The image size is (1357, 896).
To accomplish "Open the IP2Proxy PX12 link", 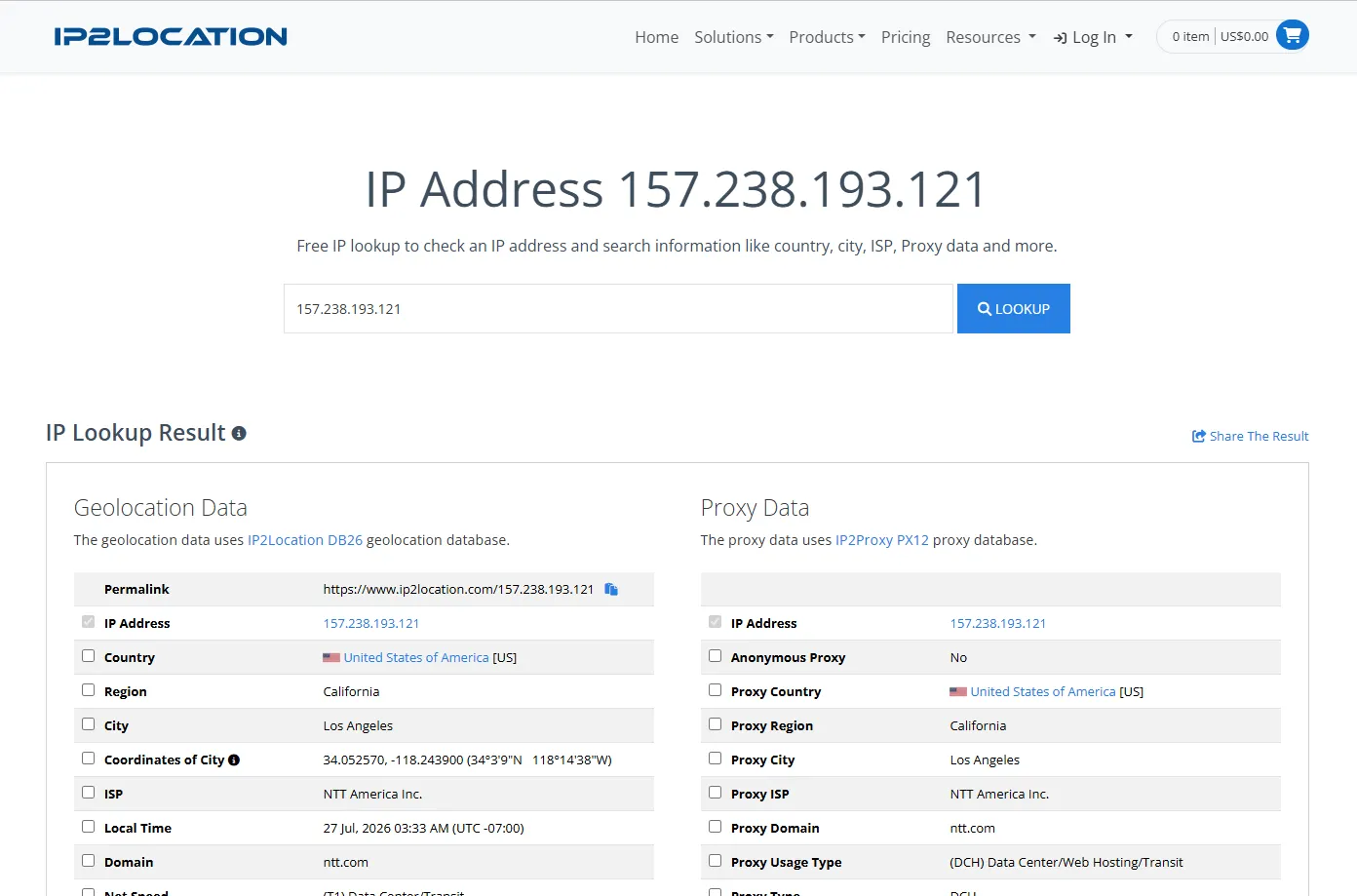I will pyautogui.click(x=882, y=540).
